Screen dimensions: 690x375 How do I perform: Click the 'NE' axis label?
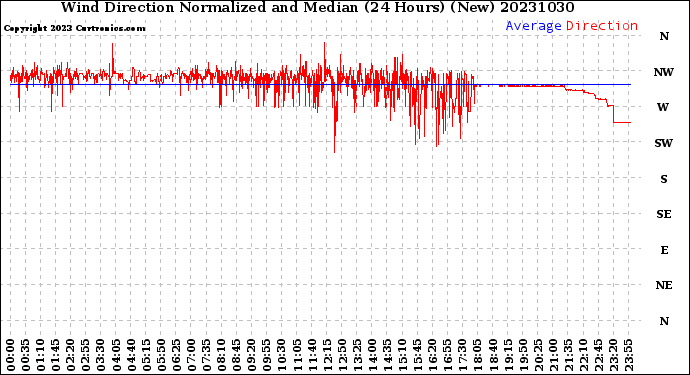tap(664, 286)
